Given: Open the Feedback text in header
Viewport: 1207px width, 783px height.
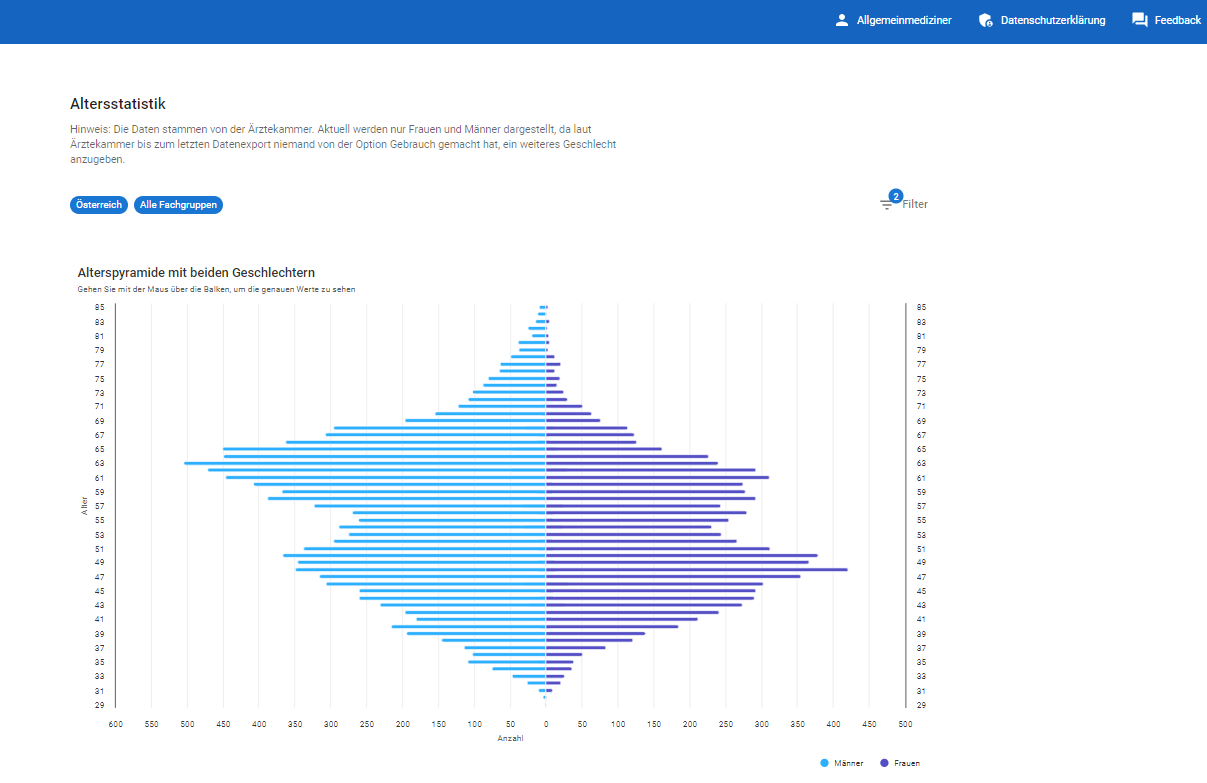Looking at the screenshot, I should [1177, 20].
